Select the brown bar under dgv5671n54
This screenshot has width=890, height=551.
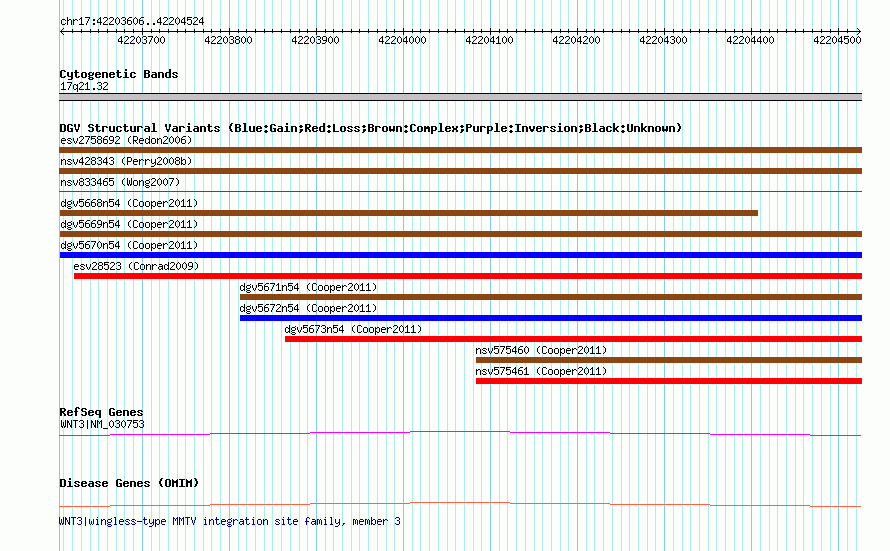551,297
